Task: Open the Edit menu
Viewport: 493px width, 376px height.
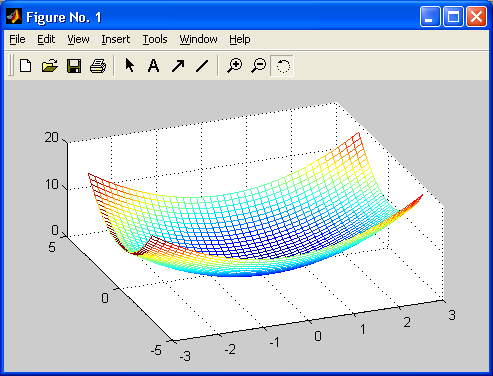Action: [x=46, y=39]
